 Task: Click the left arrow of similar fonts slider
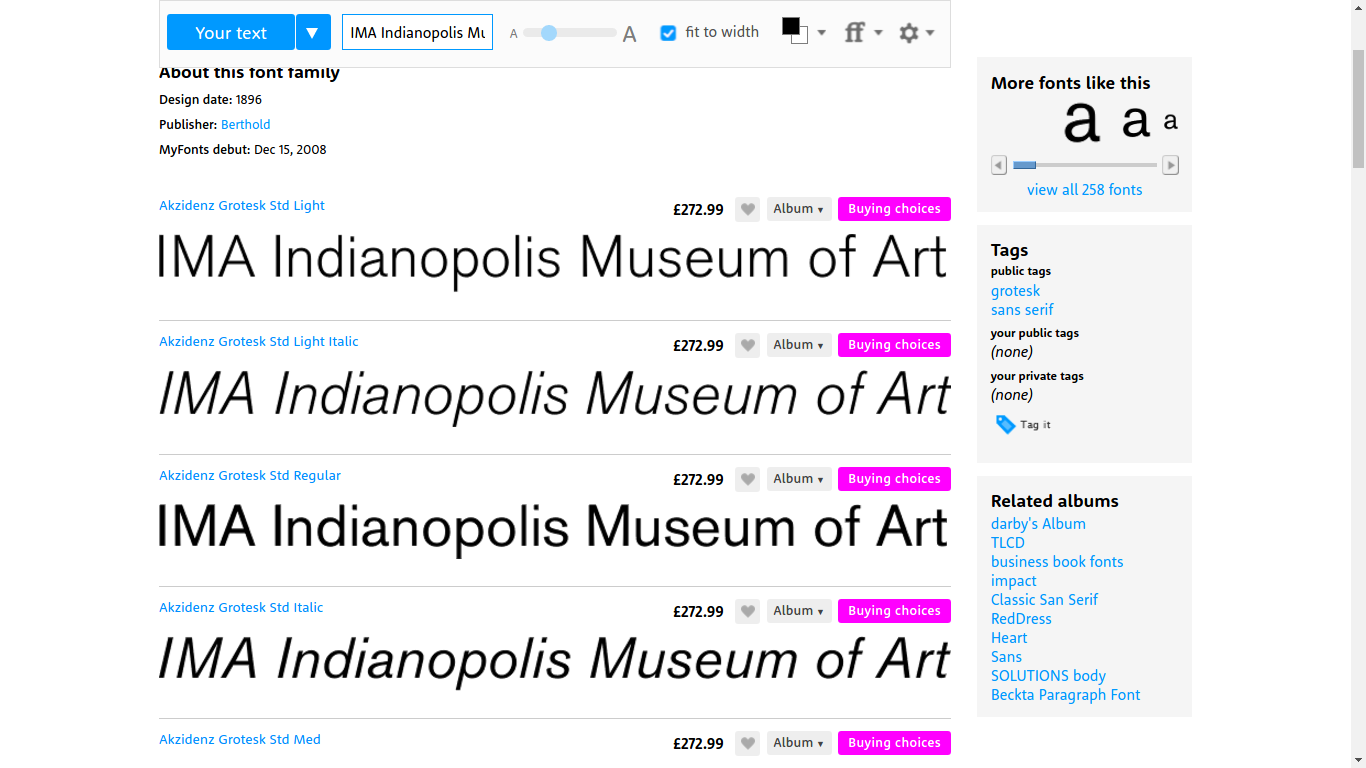(x=999, y=165)
